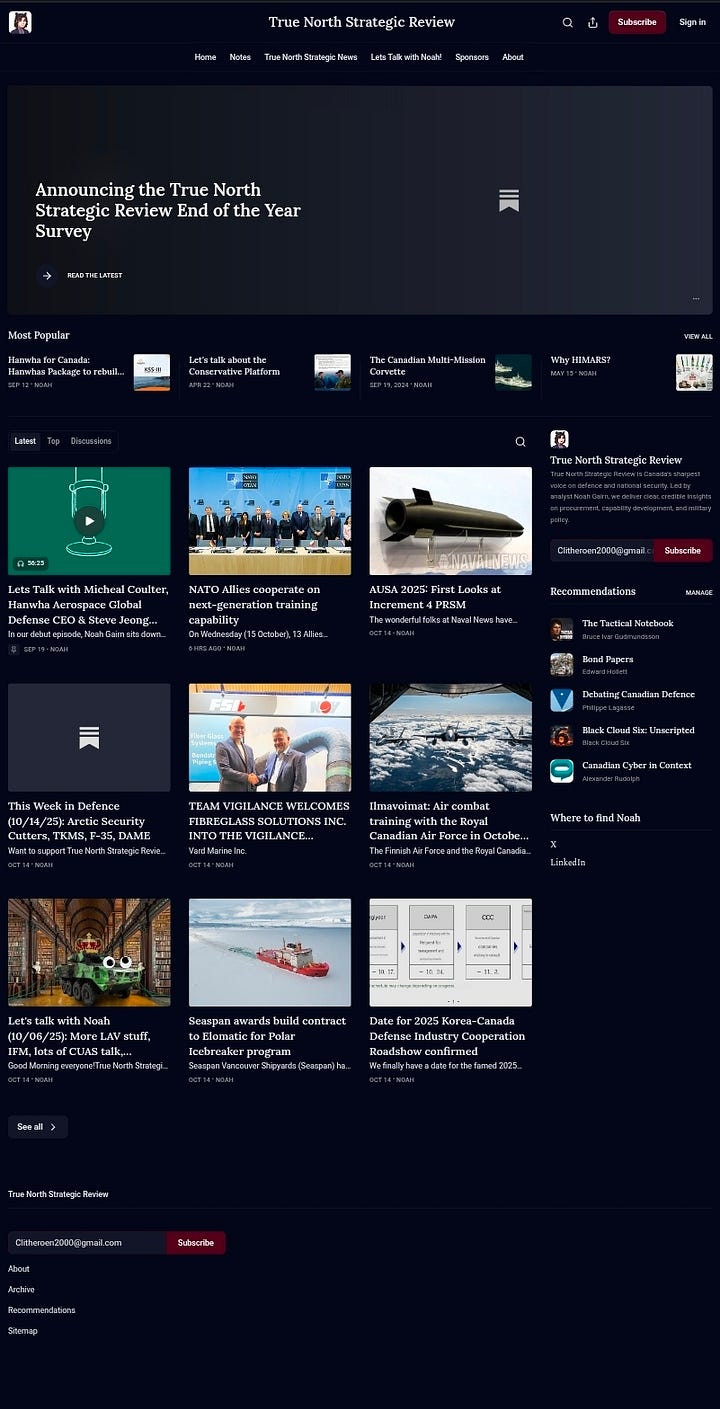Click the arrow icon beside Read the Latest
Image resolution: width=720 pixels, height=1409 pixels.
[x=46, y=275]
